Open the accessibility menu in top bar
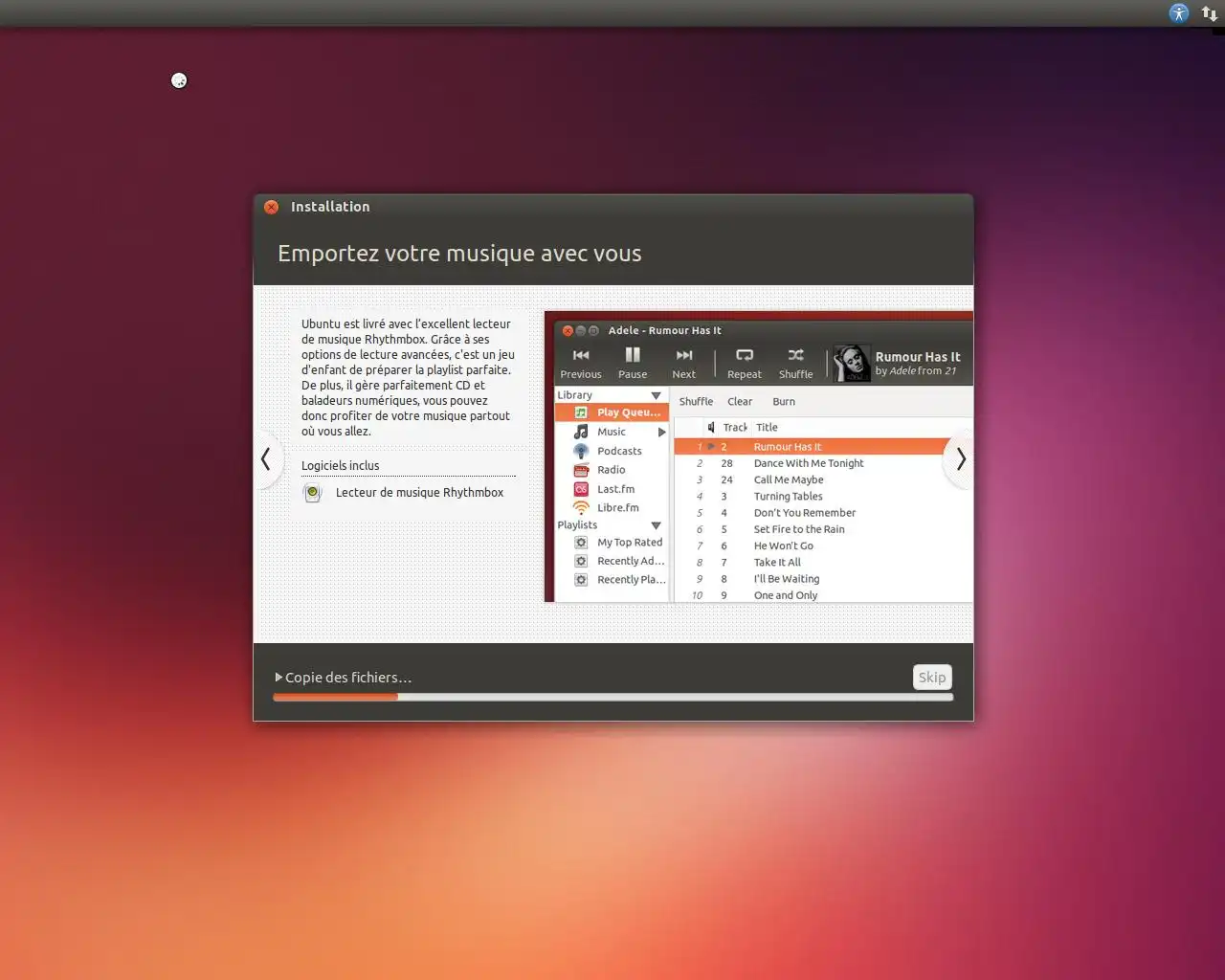This screenshot has width=1225, height=980. pyautogui.click(x=1178, y=13)
